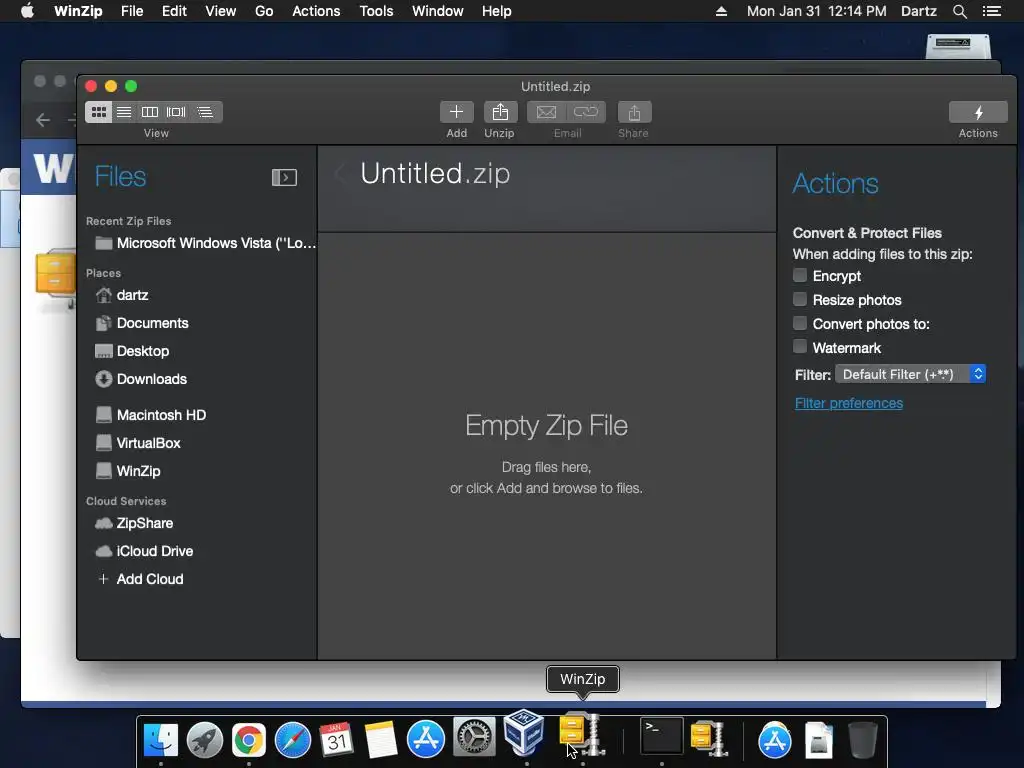
Task: Toggle the Actions lightning bolt button
Action: coord(978,112)
